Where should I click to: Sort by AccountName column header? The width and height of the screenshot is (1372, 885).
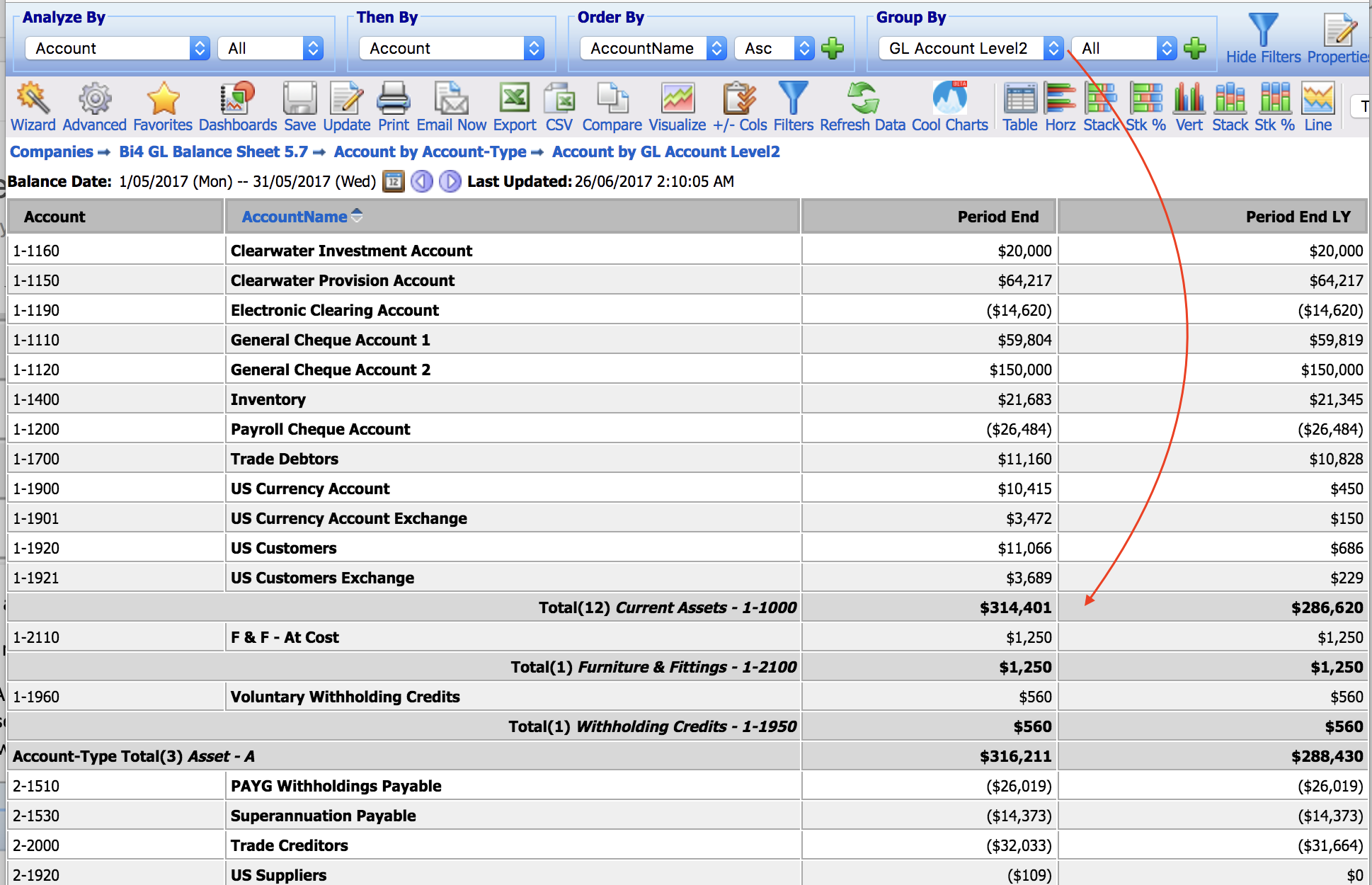tap(295, 217)
